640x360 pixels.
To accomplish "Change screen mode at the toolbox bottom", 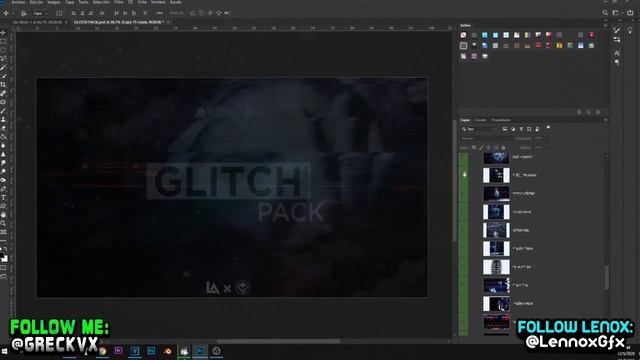I will point(3,277).
